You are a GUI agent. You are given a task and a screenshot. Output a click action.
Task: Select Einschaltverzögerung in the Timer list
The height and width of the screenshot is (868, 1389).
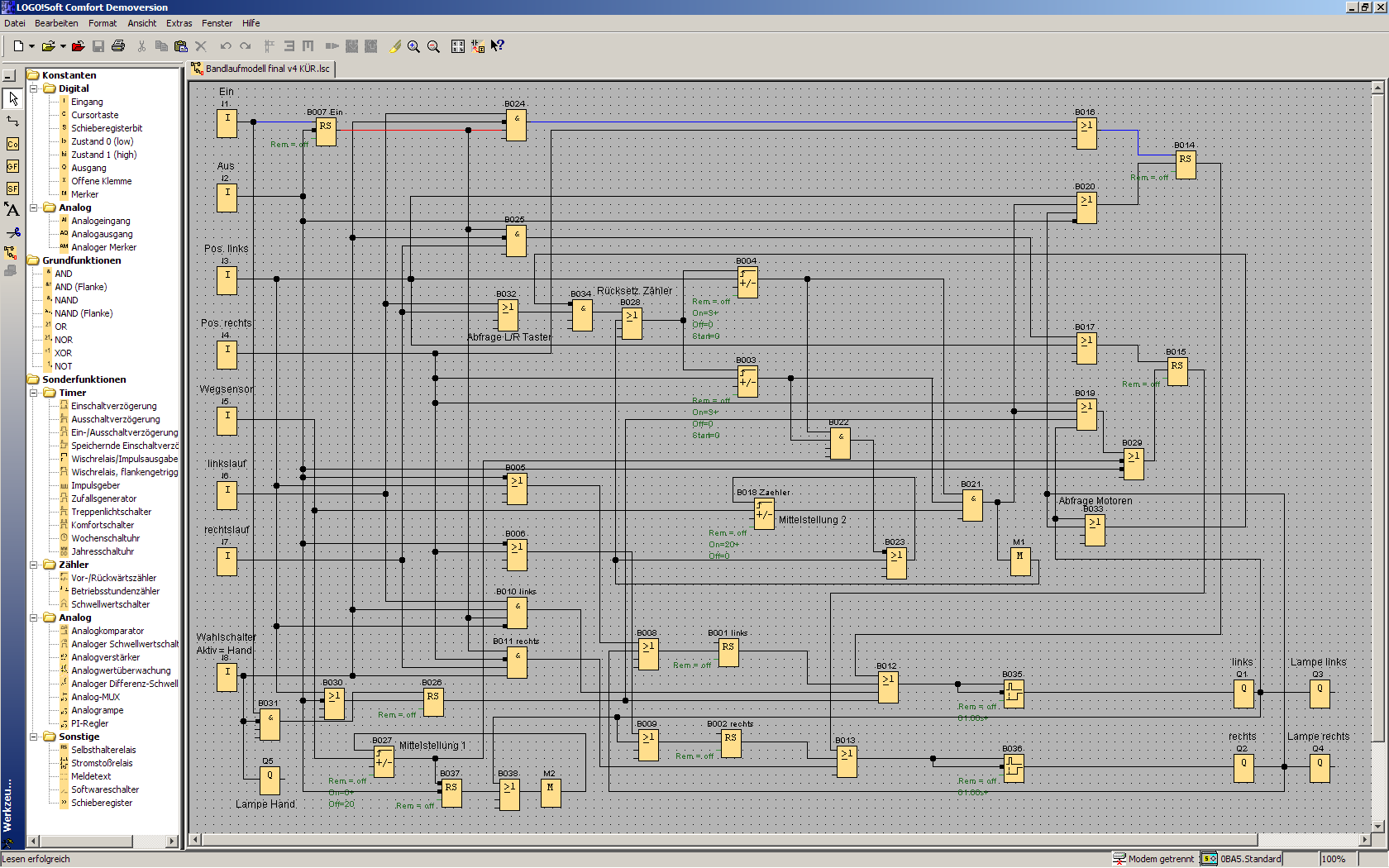113,406
